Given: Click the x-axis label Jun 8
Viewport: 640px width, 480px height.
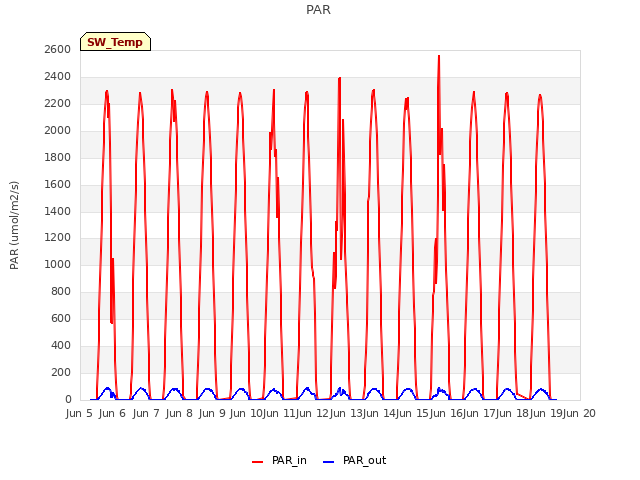Looking at the screenshot, I should click(179, 413).
